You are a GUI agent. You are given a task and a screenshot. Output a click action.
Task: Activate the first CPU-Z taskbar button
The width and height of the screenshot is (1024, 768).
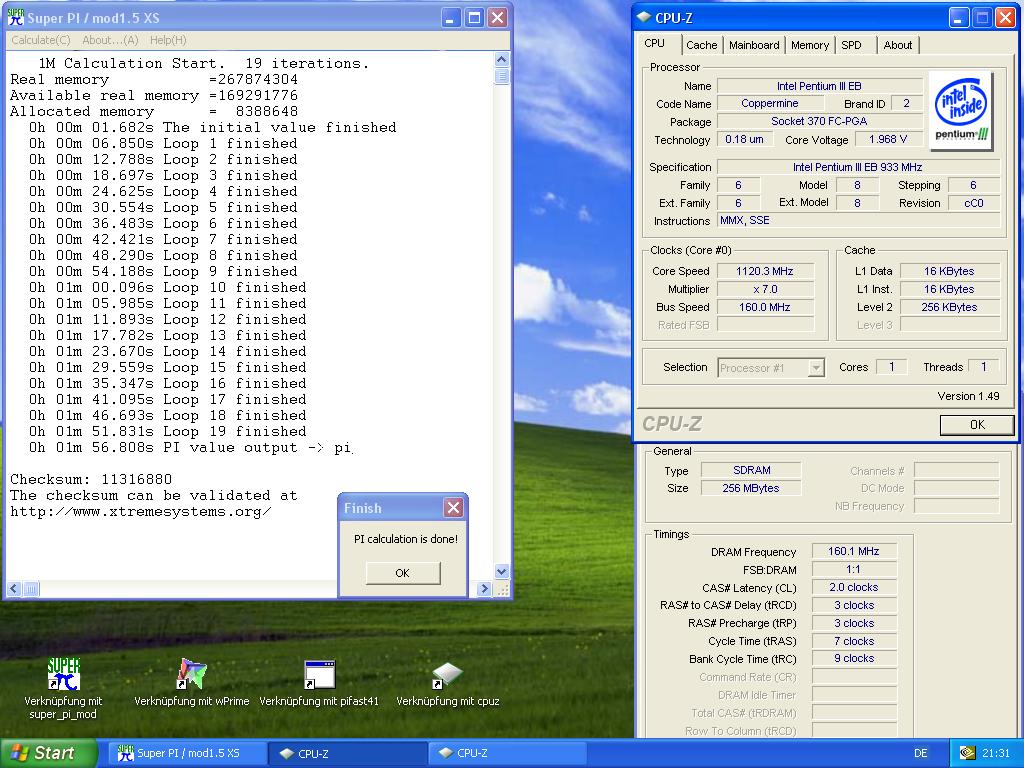click(x=348, y=753)
